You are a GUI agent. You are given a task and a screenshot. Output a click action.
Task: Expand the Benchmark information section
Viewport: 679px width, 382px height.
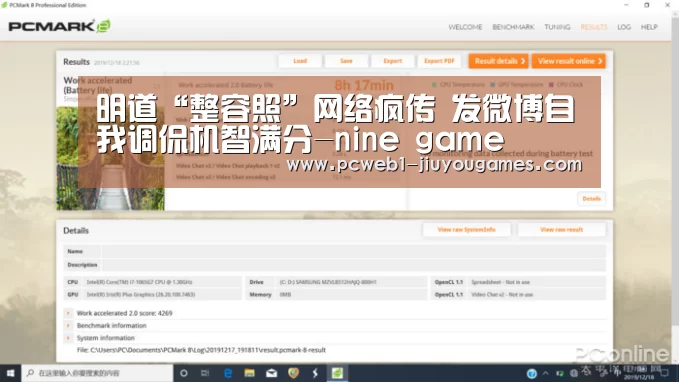(68, 326)
